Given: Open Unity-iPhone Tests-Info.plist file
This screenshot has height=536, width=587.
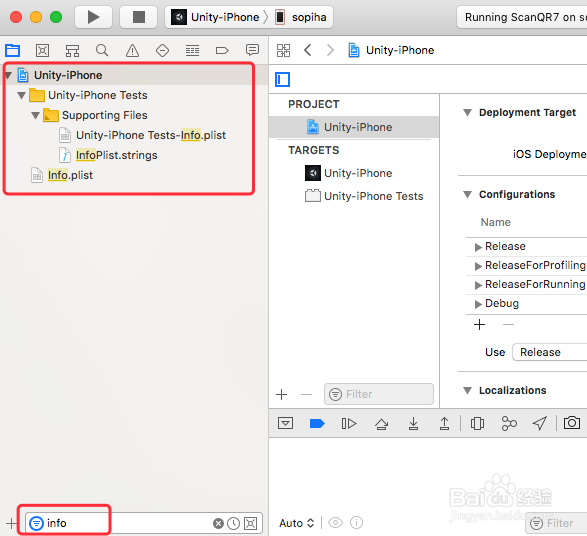Looking at the screenshot, I should click(151, 135).
